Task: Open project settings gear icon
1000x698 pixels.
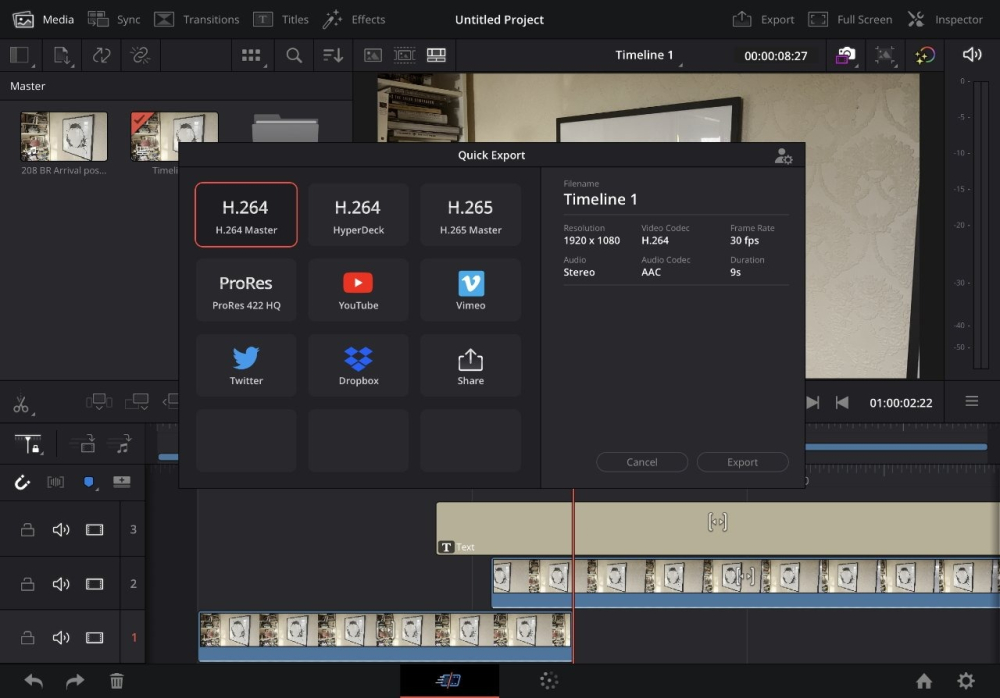Action: (x=965, y=681)
